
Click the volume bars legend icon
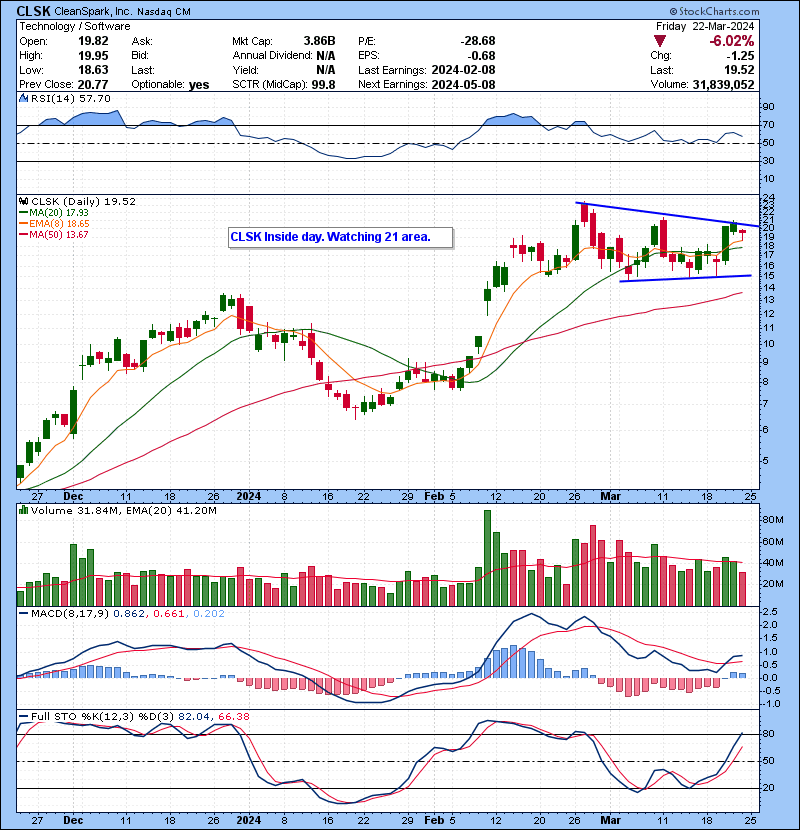coord(23,510)
